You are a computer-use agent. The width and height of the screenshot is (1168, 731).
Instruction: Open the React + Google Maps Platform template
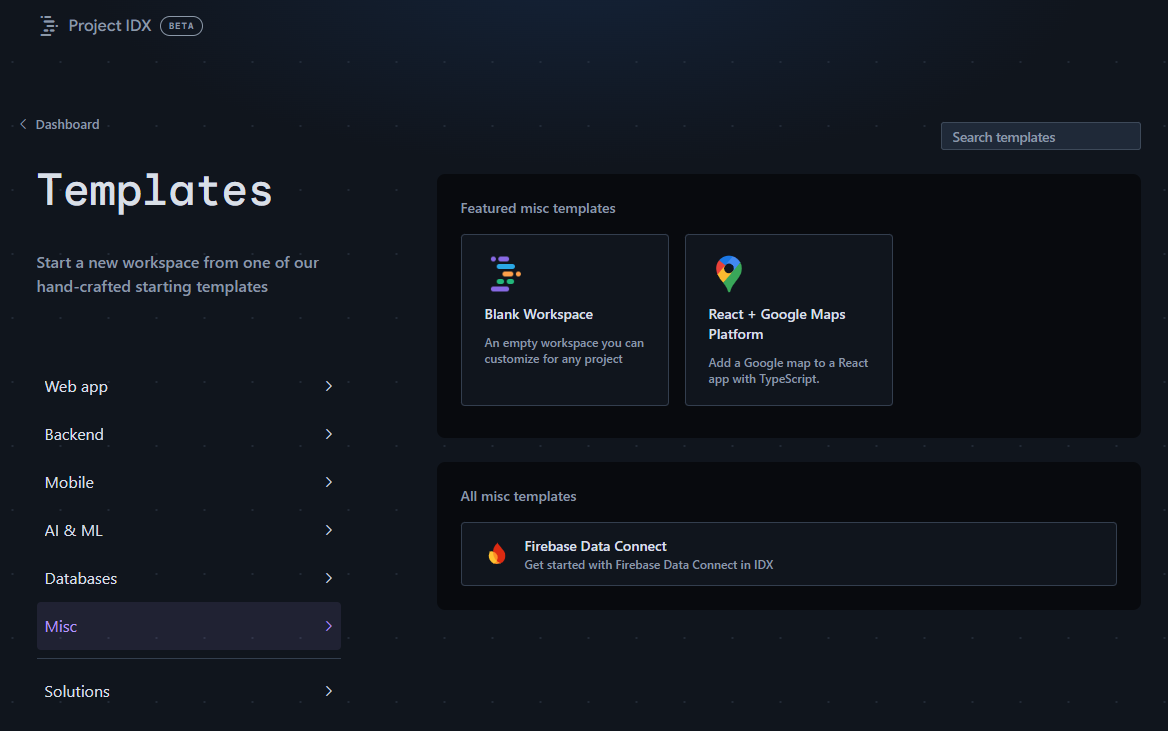[x=788, y=320]
